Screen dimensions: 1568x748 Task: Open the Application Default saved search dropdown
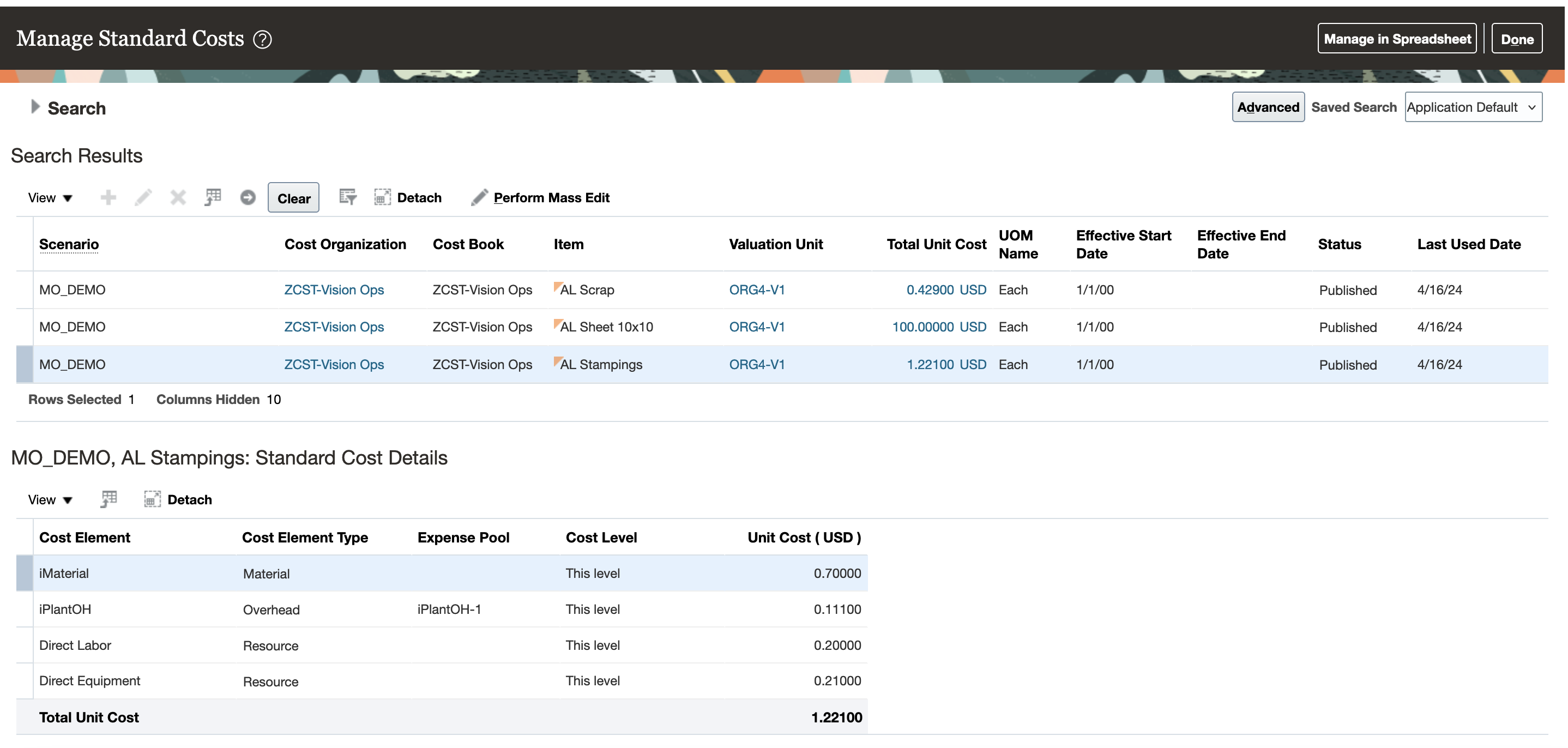[1473, 108]
